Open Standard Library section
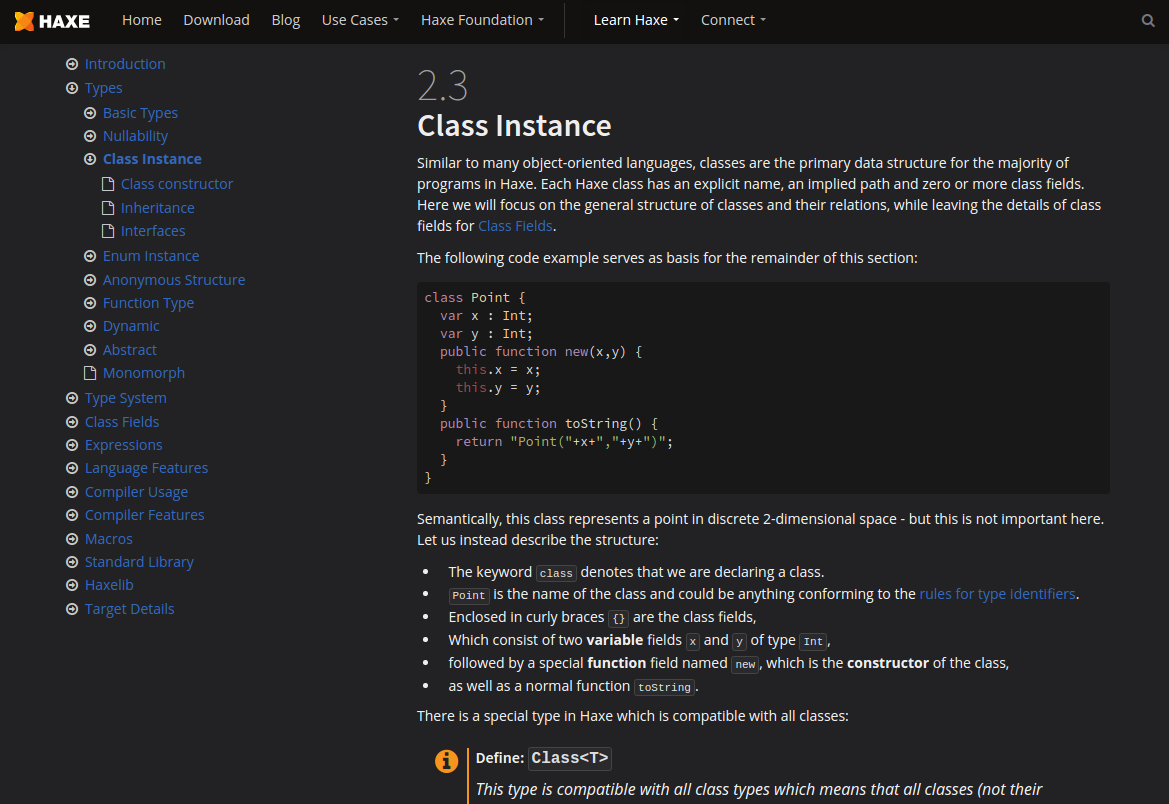 coord(139,562)
